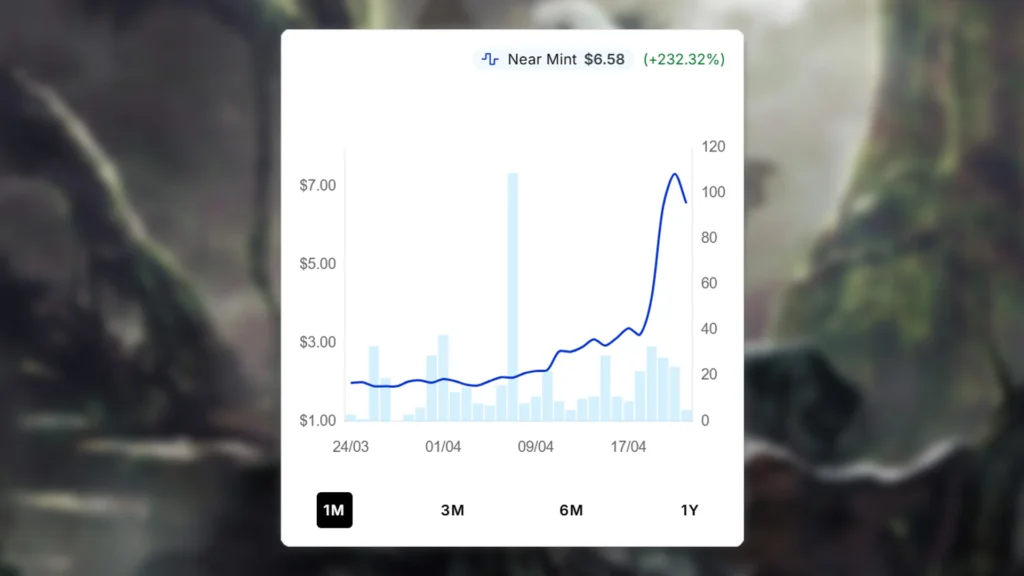The width and height of the screenshot is (1024, 576).
Task: Switch the chart to 6M history
Action: pos(571,510)
